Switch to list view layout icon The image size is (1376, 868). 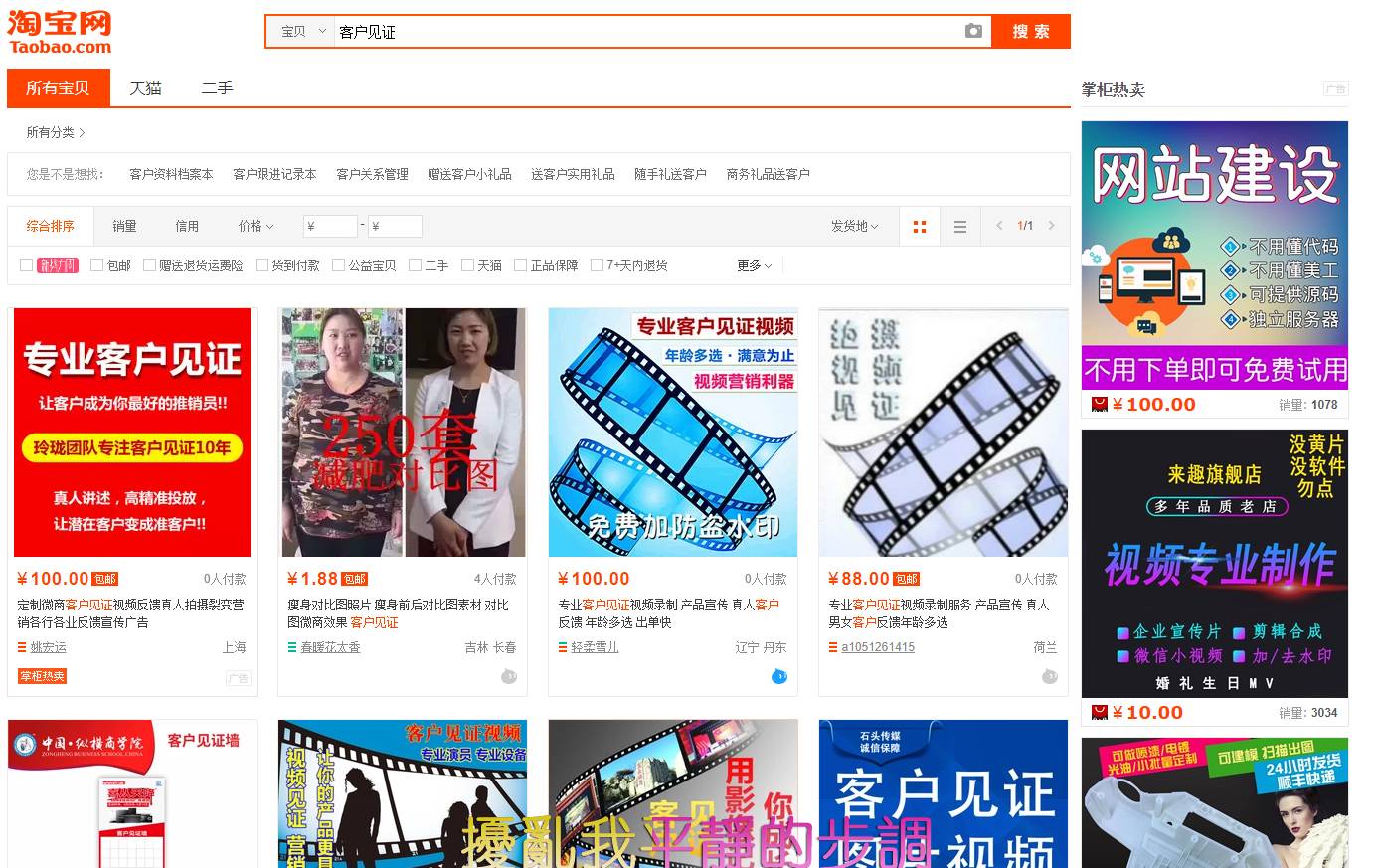click(x=959, y=227)
